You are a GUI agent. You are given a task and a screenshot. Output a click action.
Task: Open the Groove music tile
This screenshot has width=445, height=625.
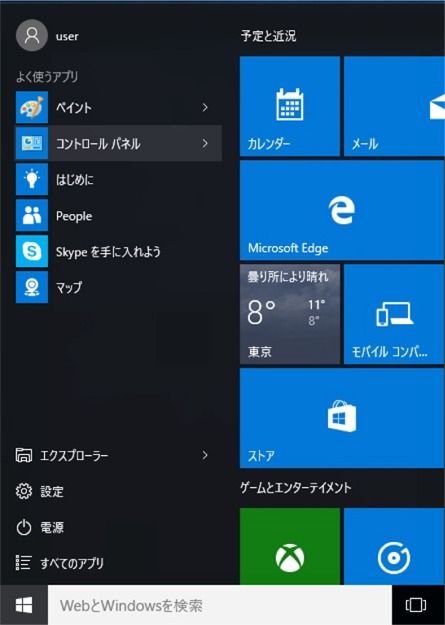pos(394,546)
